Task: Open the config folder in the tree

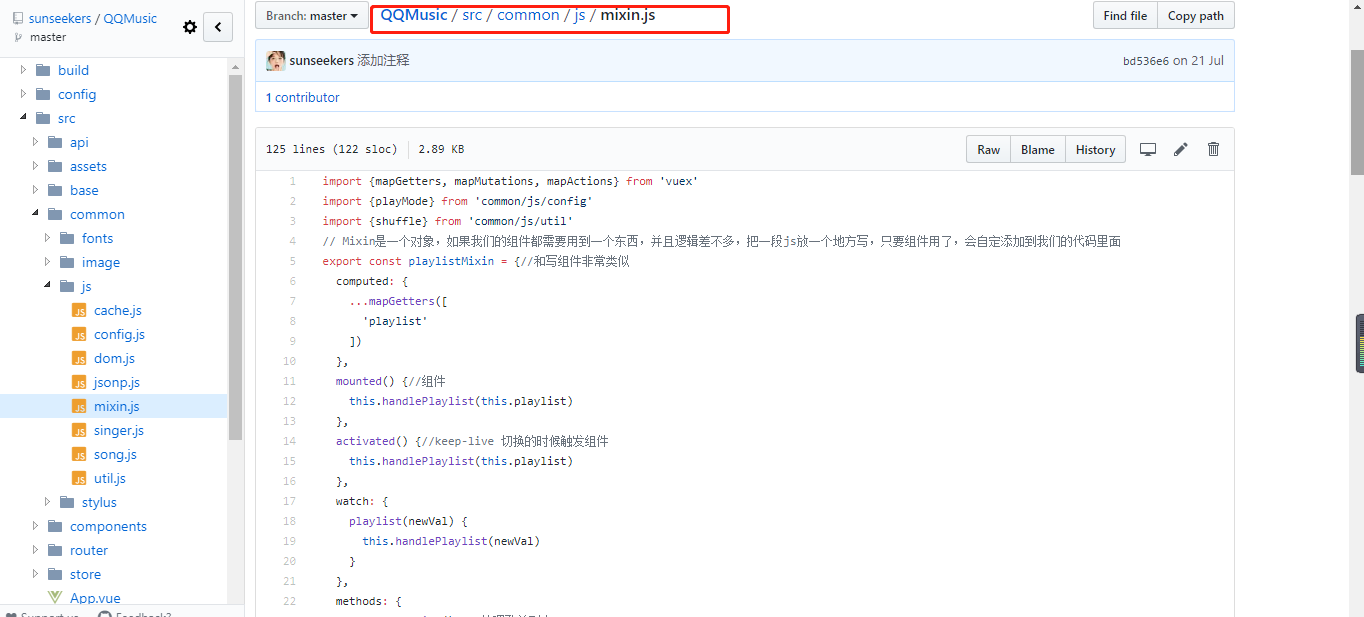Action: pos(77,94)
